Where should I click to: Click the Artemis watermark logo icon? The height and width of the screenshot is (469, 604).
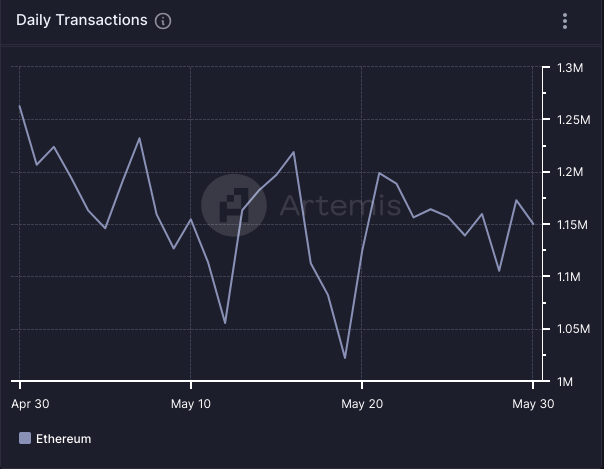[x=234, y=206]
